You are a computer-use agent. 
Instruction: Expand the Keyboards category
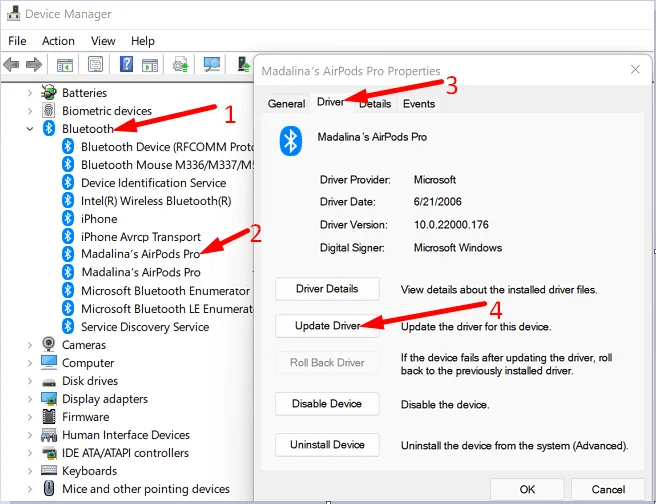click(30, 471)
